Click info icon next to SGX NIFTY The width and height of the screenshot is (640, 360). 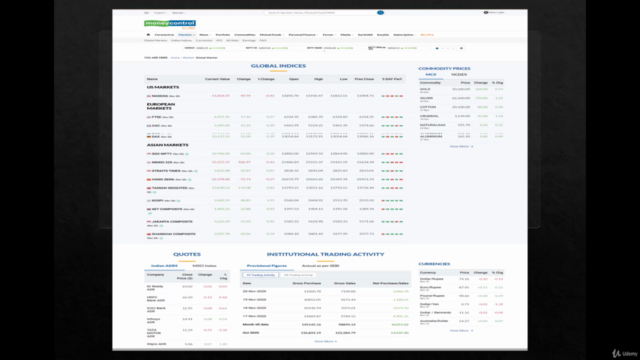click(187, 154)
